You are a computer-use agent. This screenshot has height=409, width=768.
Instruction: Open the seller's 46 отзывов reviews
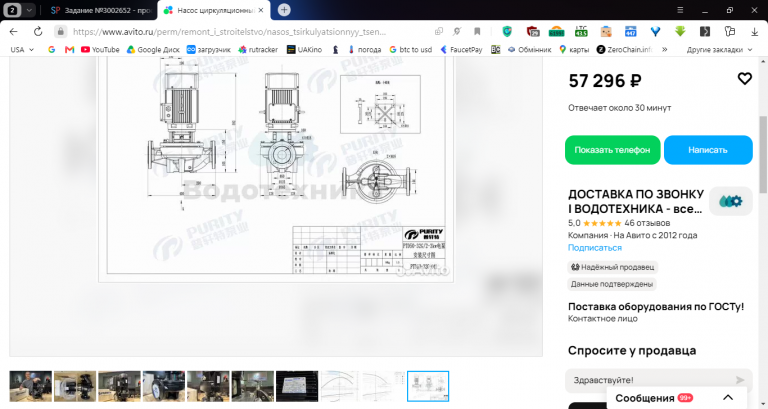[647, 223]
